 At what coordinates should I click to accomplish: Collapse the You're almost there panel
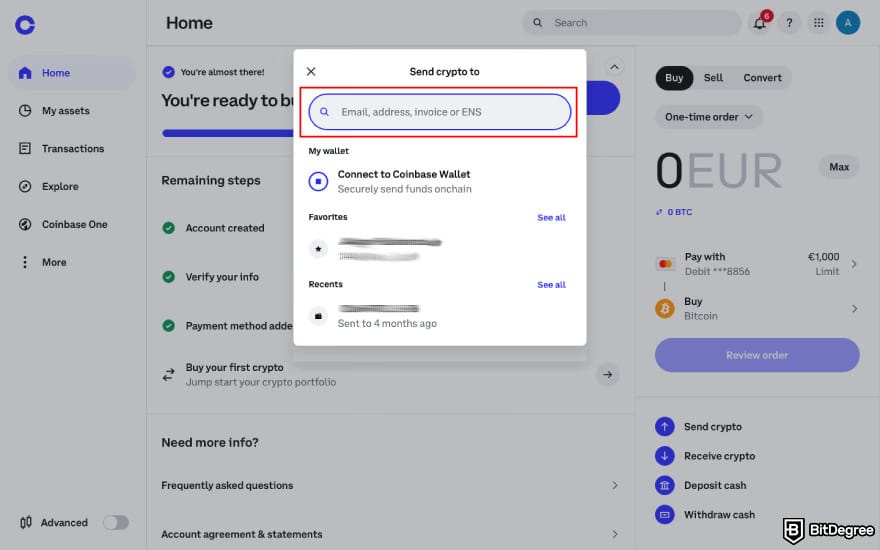[x=615, y=67]
